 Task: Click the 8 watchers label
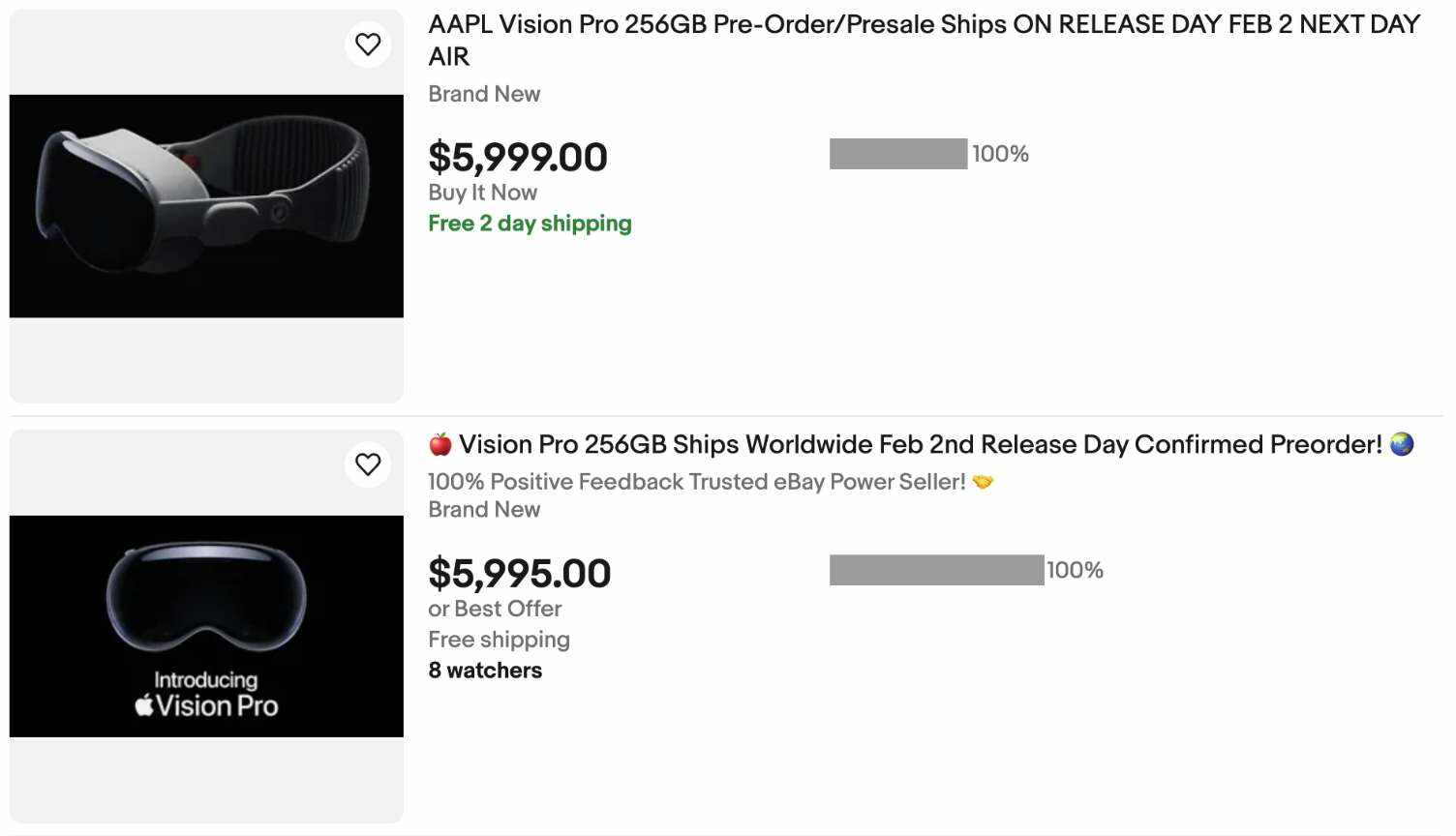pos(485,671)
